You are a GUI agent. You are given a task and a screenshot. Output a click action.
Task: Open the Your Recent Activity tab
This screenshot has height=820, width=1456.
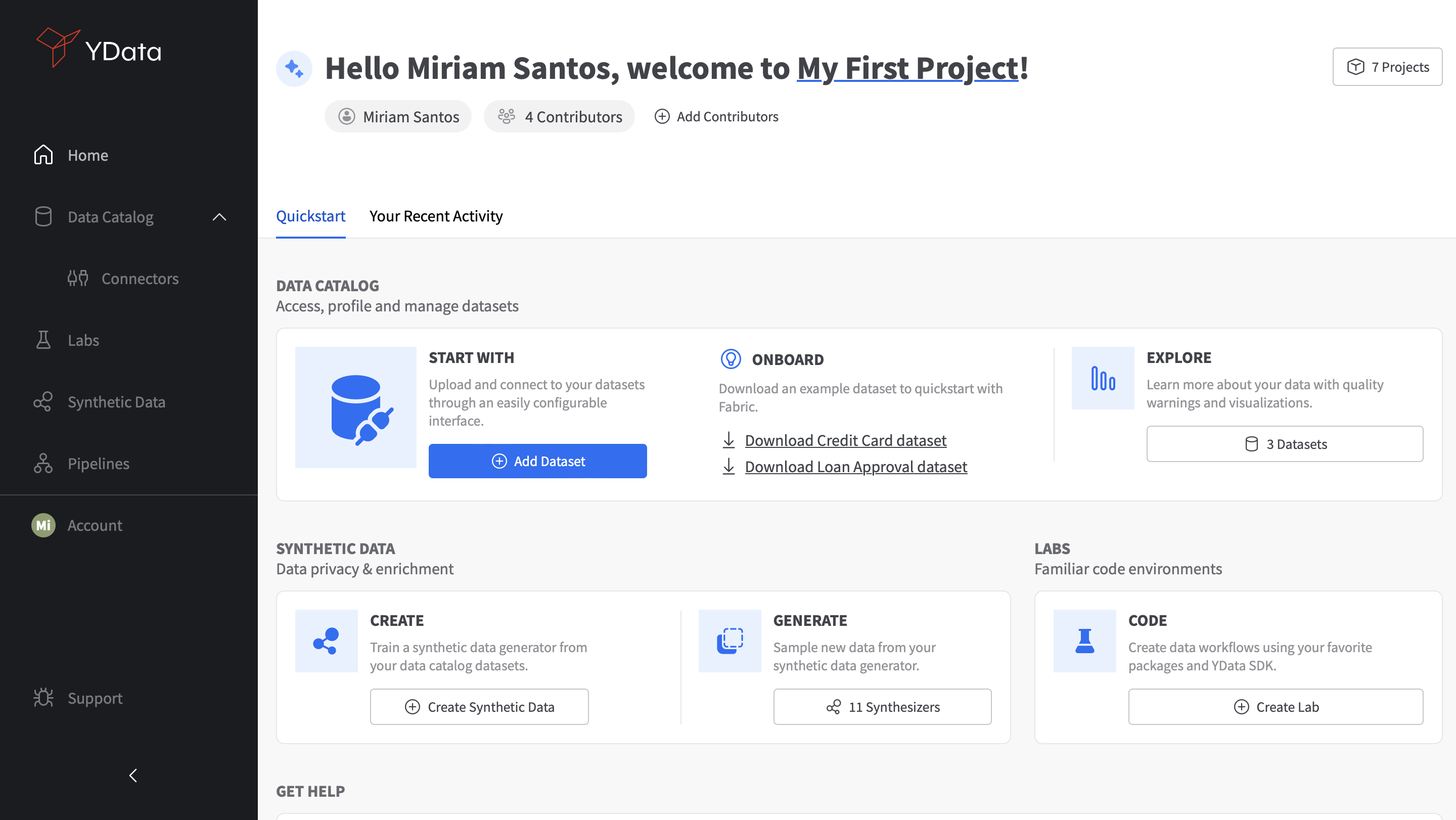pos(436,216)
